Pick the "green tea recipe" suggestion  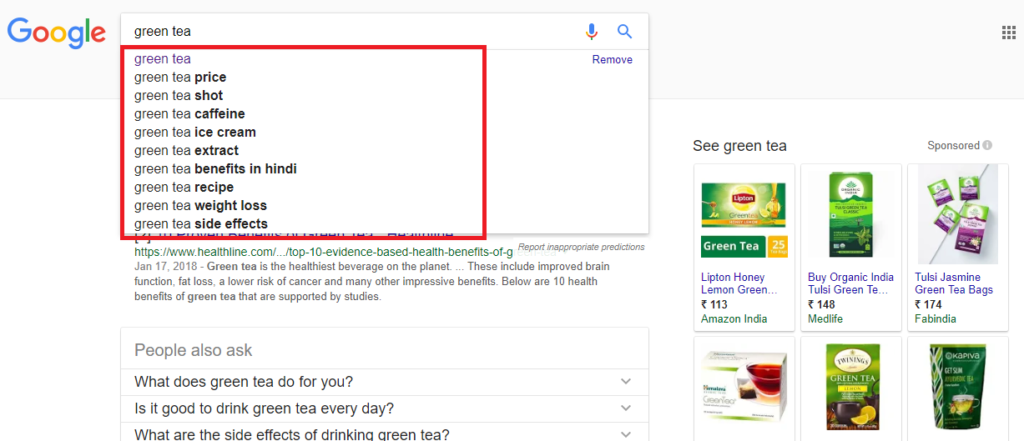tap(184, 188)
